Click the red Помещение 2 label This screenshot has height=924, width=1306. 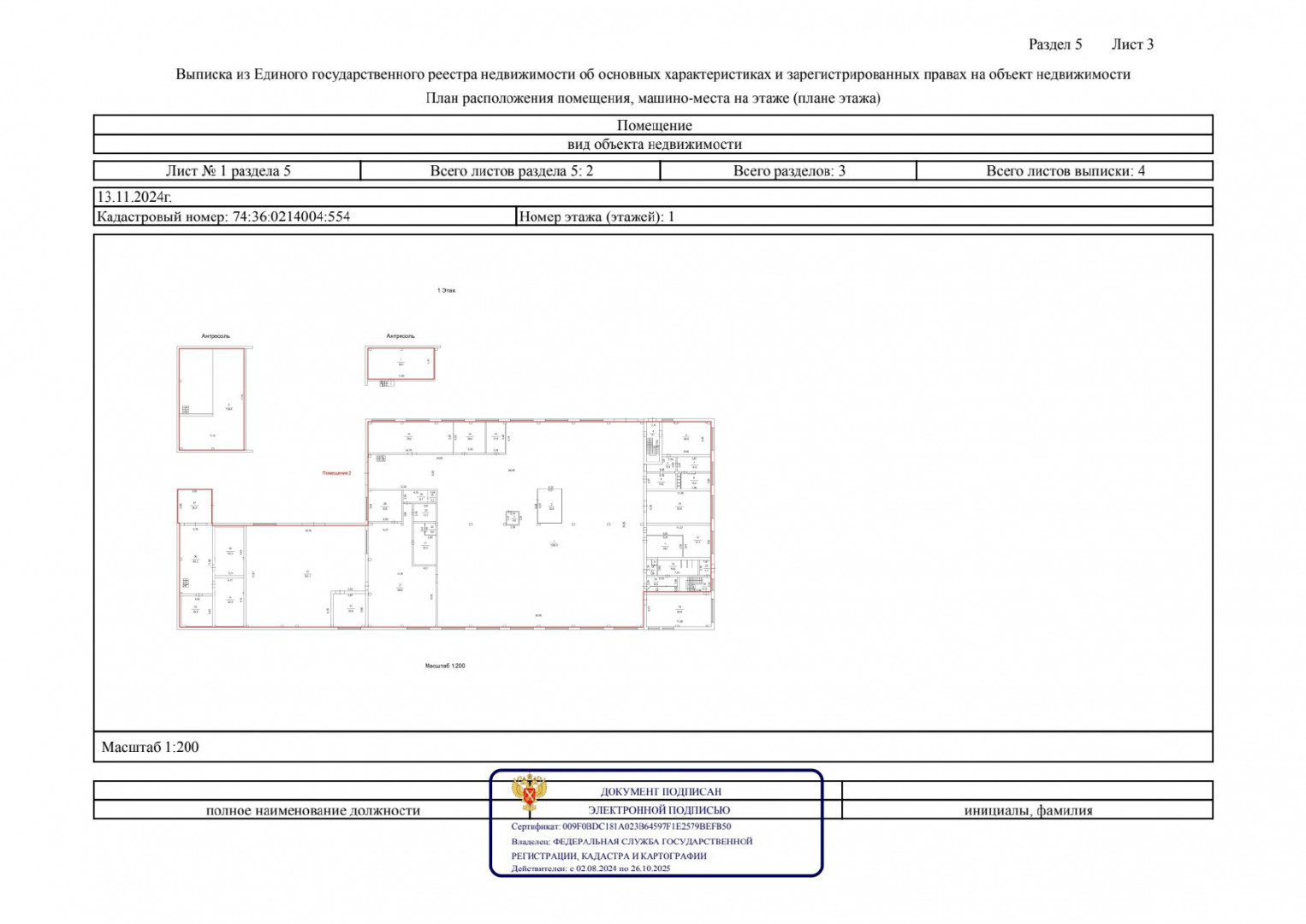[x=336, y=473]
